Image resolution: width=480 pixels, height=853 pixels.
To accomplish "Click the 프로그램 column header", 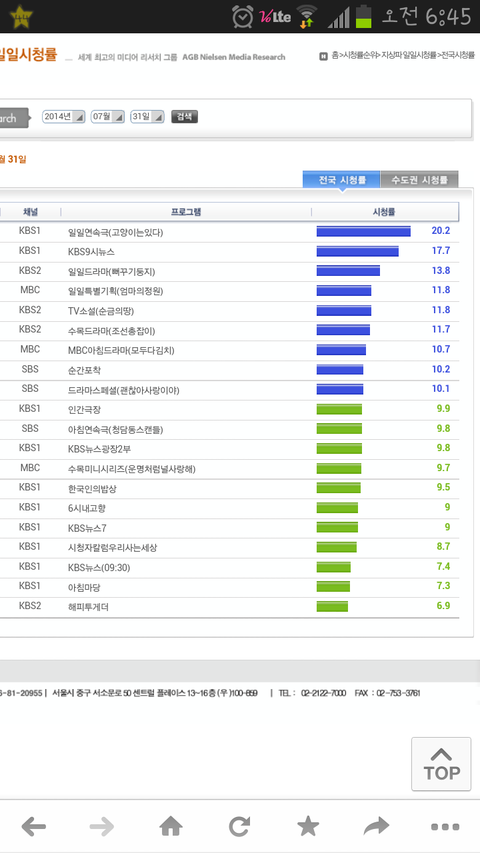I will (x=186, y=212).
